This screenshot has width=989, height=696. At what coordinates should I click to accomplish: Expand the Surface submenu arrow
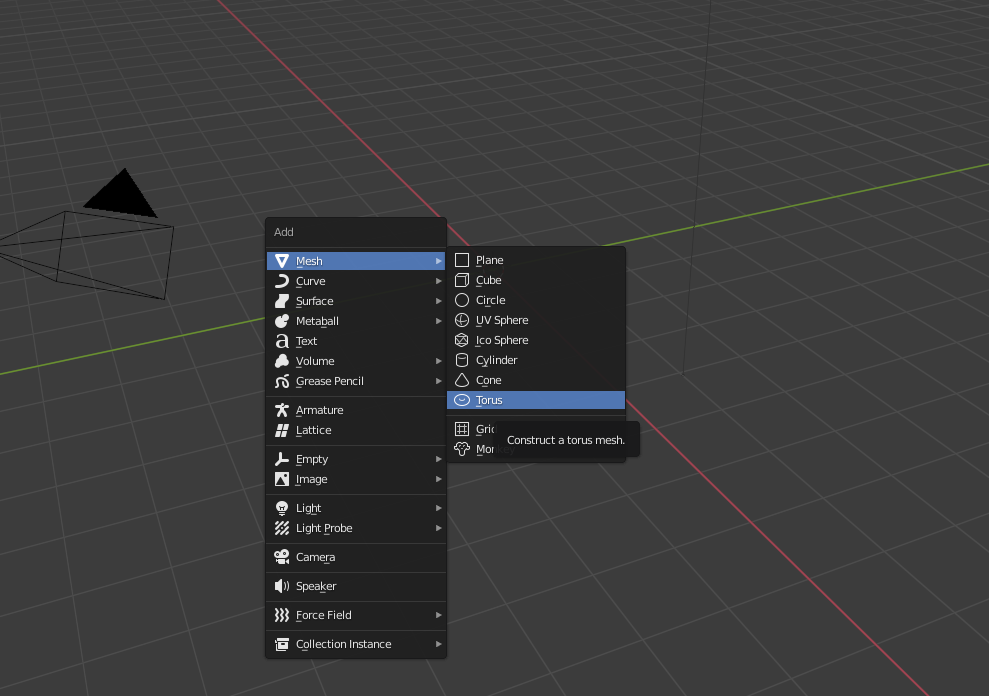tap(438, 301)
